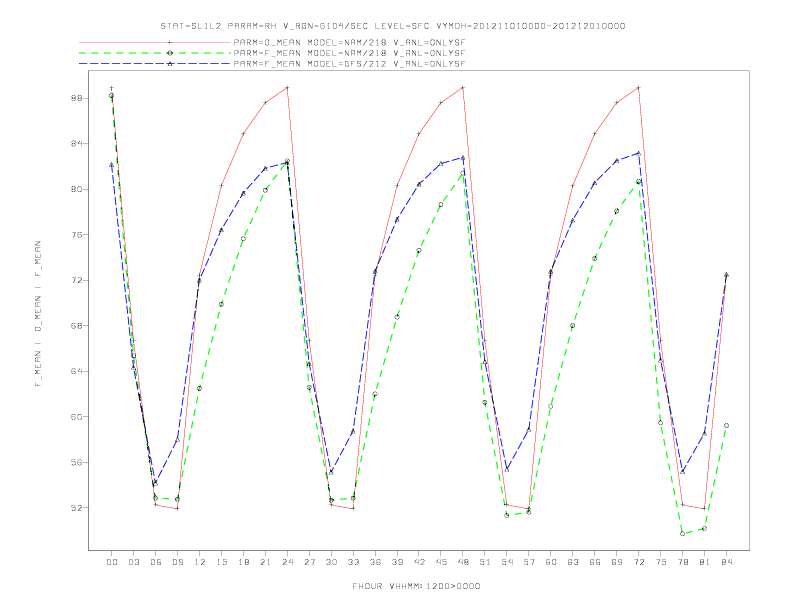This screenshot has height=612, width=792.
Task: Click x-axis tick label 12
Action: (x=200, y=562)
